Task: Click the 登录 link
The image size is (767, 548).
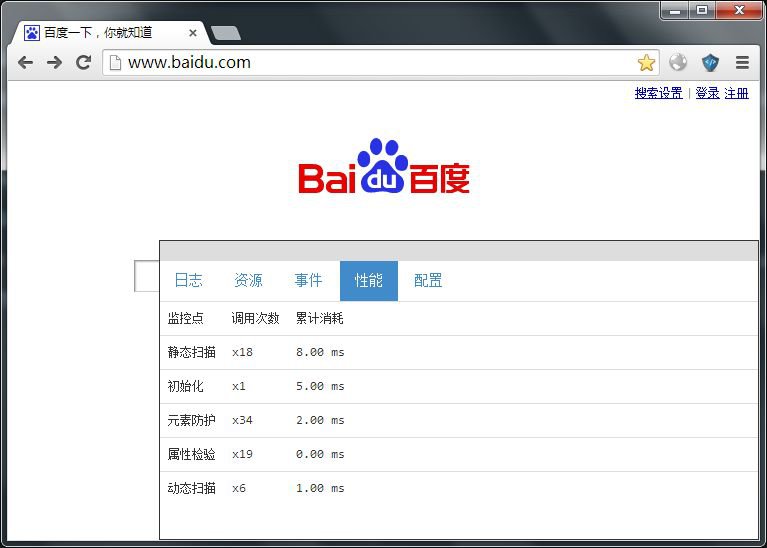Action: tap(707, 93)
